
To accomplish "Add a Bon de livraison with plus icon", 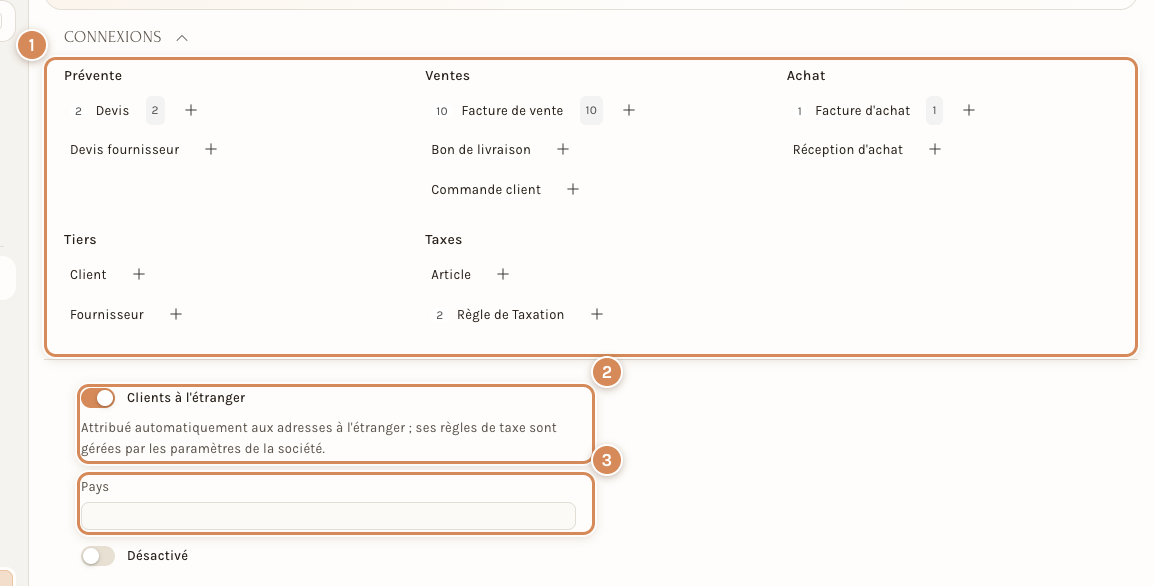I will click(562, 149).
